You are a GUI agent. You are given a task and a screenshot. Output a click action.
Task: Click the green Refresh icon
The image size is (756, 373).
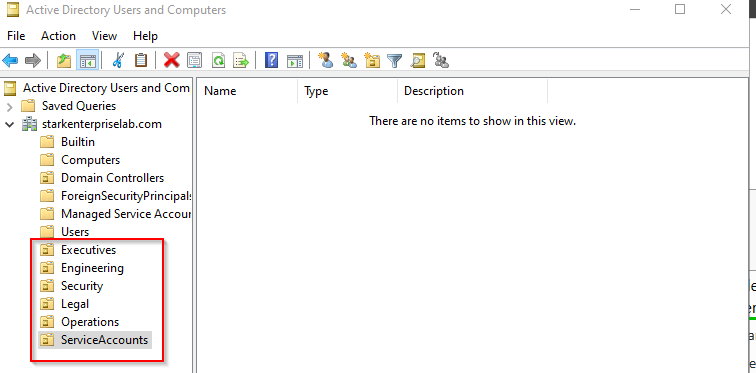point(218,61)
